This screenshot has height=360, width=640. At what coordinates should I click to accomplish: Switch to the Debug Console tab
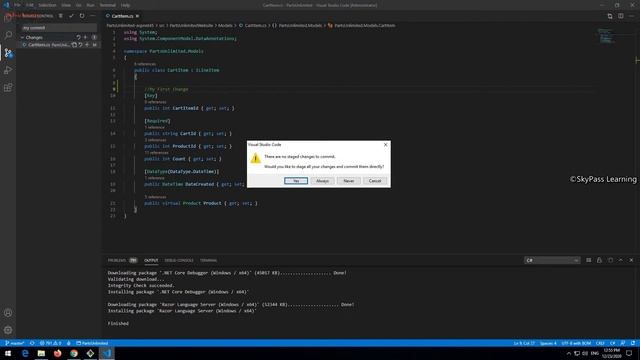[179, 260]
